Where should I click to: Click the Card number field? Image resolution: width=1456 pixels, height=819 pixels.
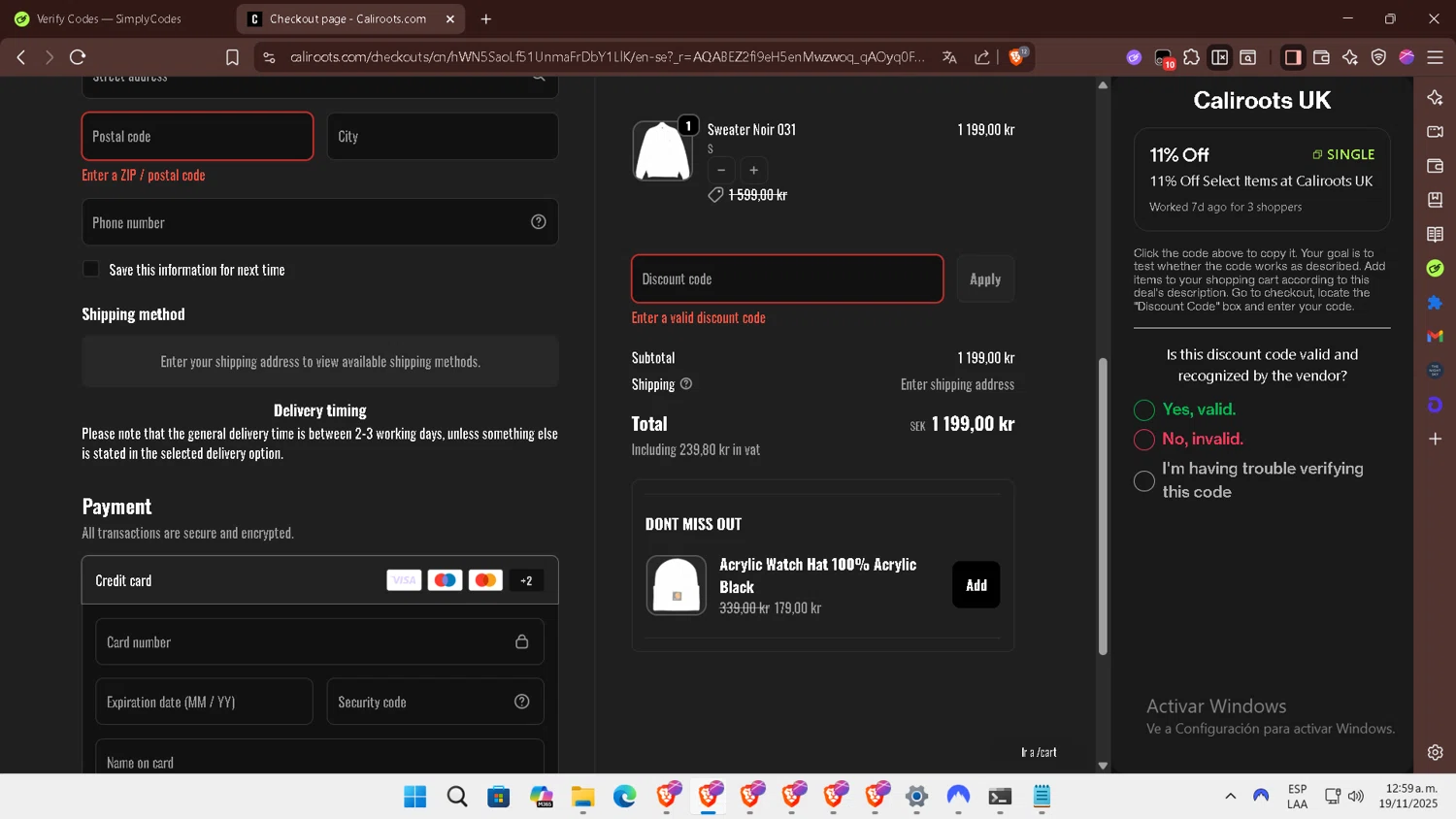pos(319,641)
